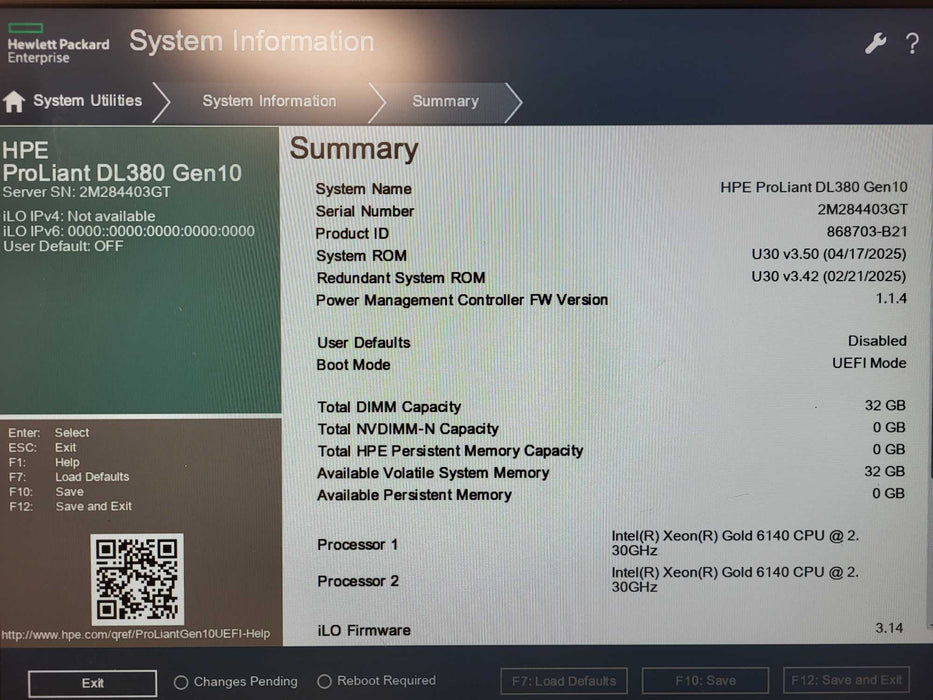Viewport: 933px width, 700px height.
Task: Click serial number value 2M284403GT in Summary
Action: tap(862, 210)
